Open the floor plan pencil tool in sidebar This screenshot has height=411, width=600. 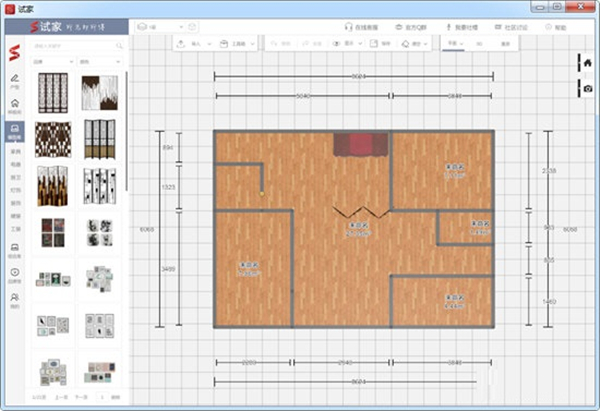pyautogui.click(x=15, y=78)
